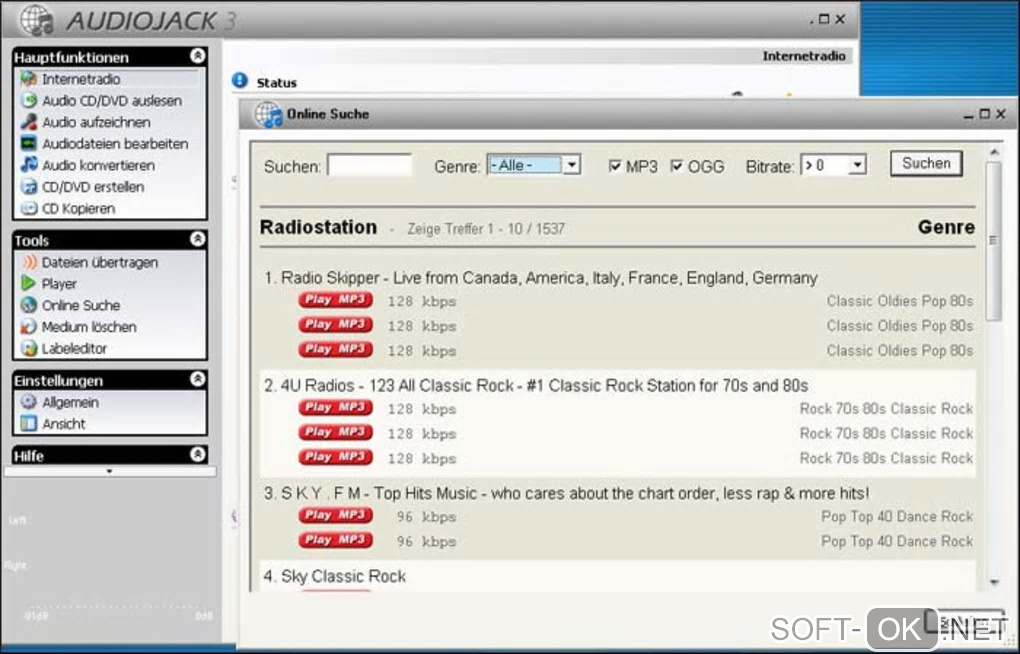
Task: Toggle the OGG checkbox
Action: click(x=677, y=167)
